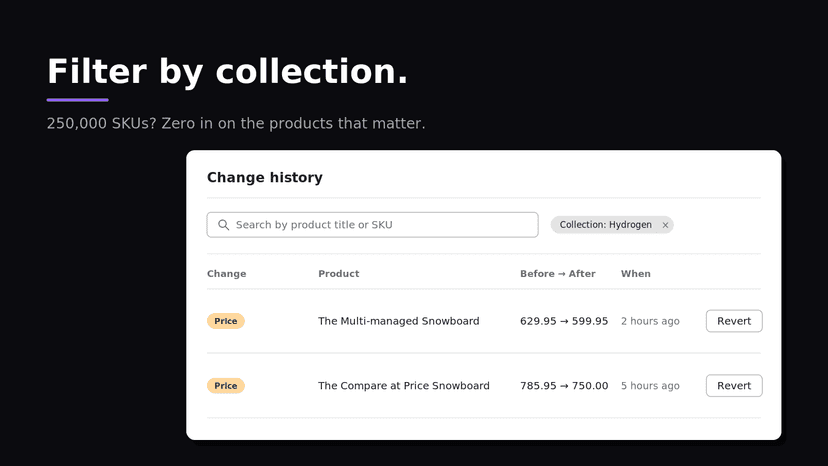Remove the Collection: Hydrogen filter chip
This screenshot has width=828, height=466.
point(665,225)
